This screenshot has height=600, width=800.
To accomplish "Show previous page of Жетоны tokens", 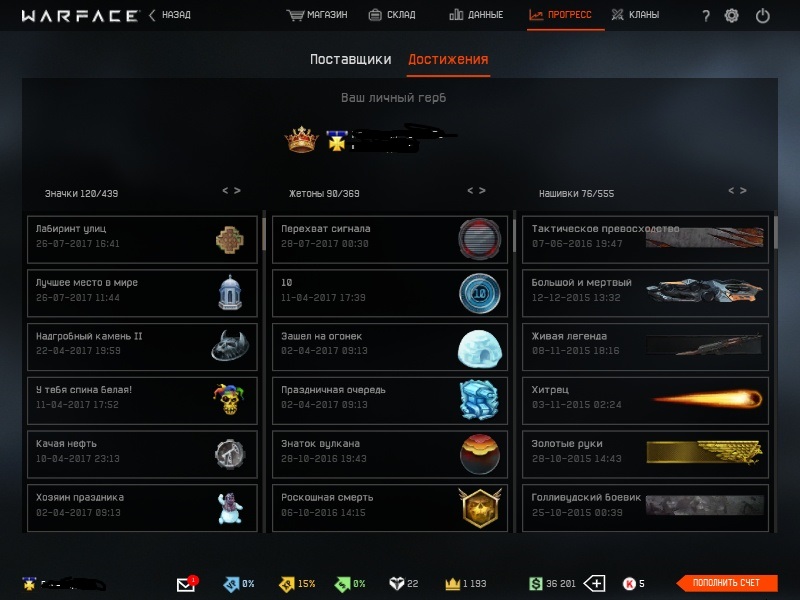I will [470, 190].
